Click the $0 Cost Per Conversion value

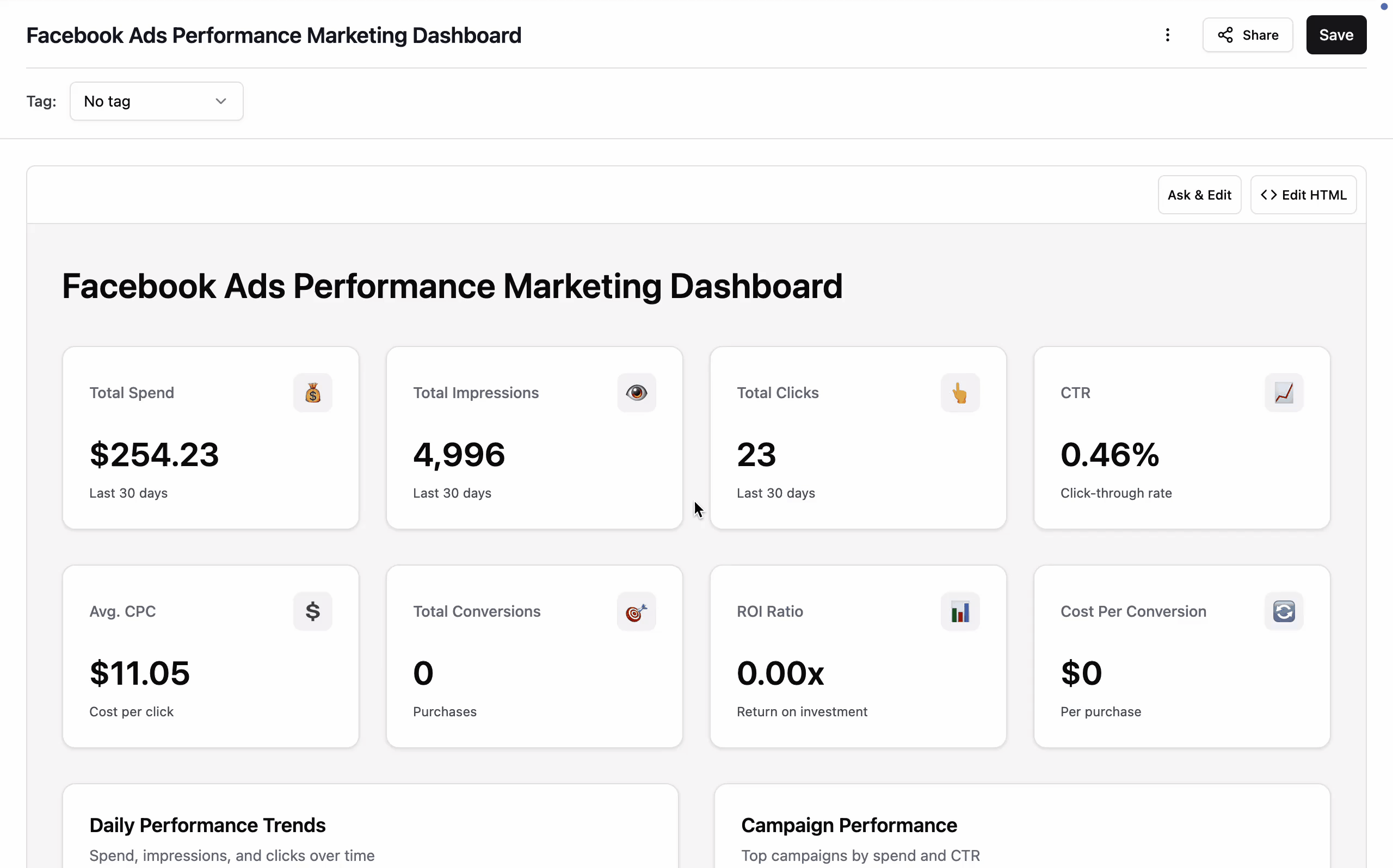pos(1081,673)
